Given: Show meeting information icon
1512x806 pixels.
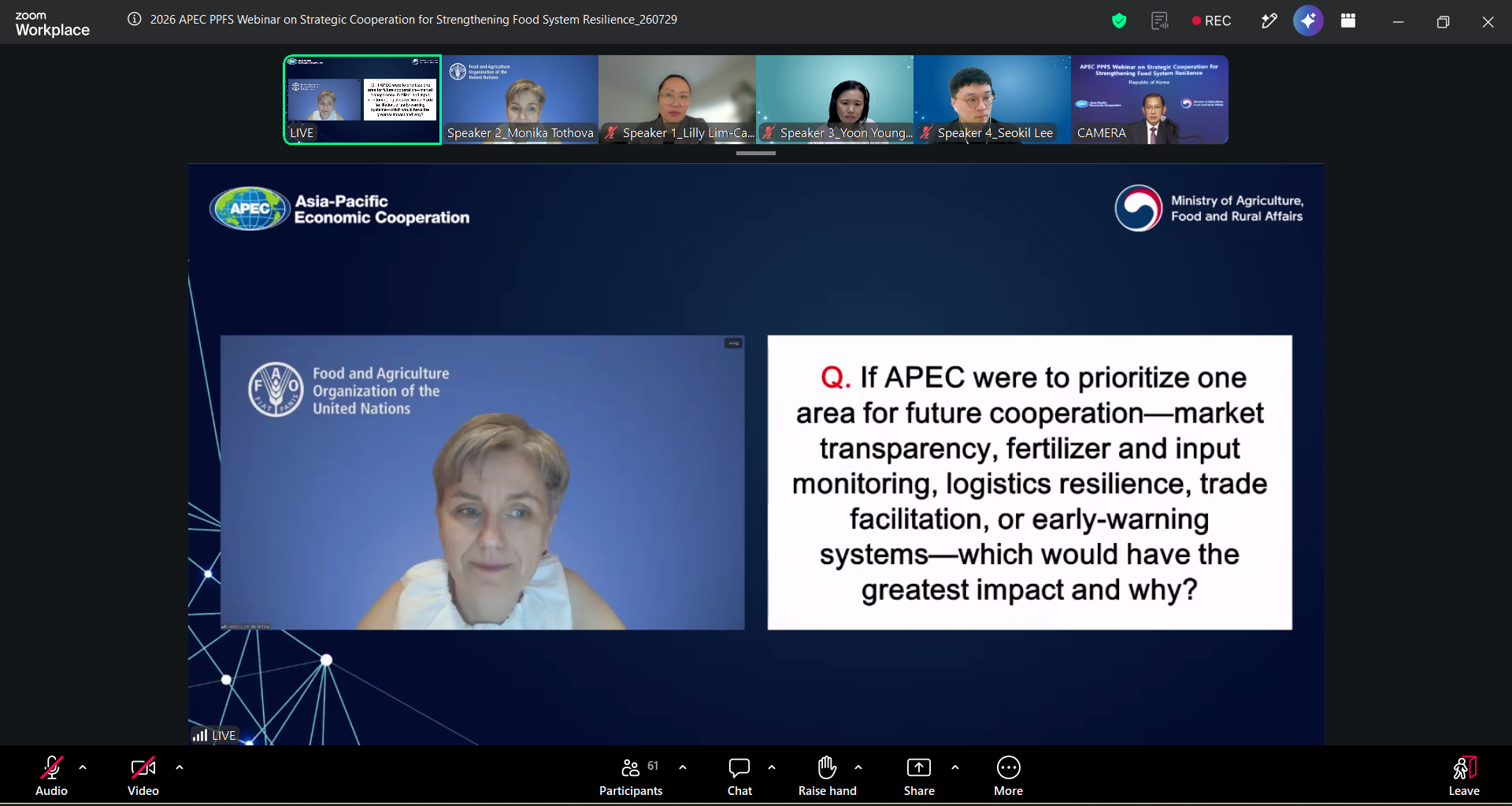Looking at the screenshot, I should pyautogui.click(x=135, y=20).
